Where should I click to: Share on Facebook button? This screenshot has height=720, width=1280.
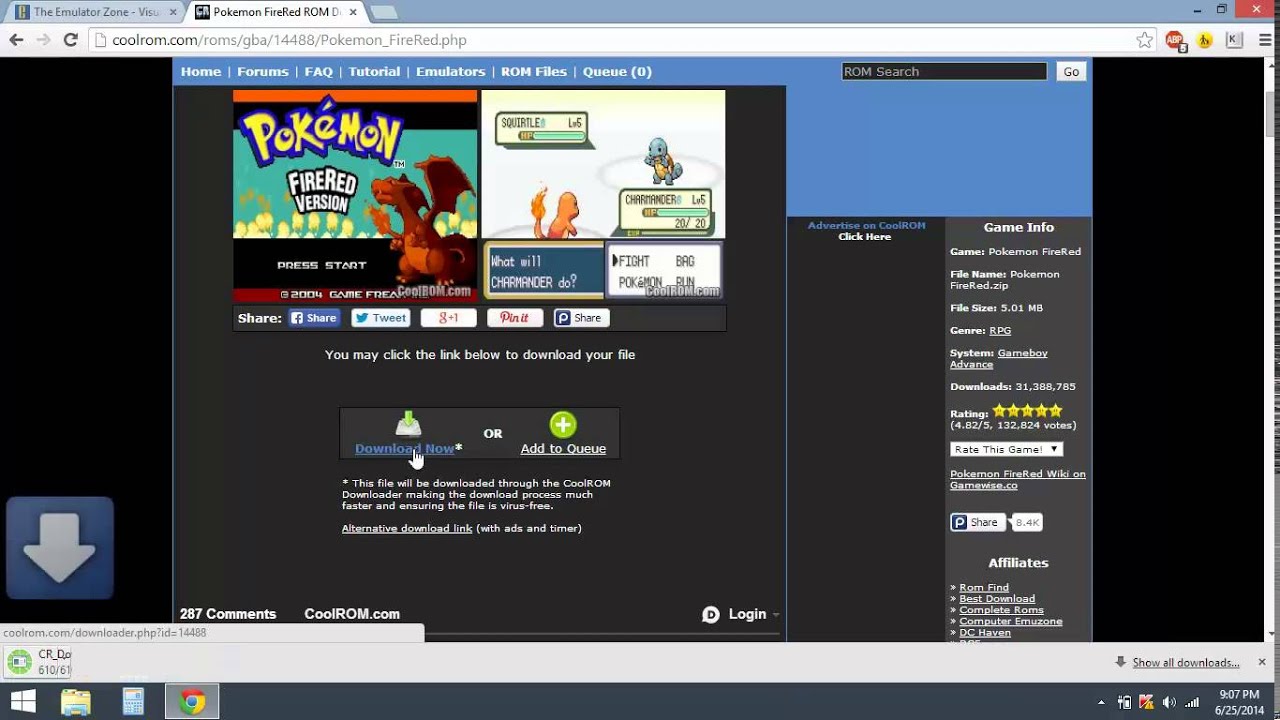(x=314, y=318)
